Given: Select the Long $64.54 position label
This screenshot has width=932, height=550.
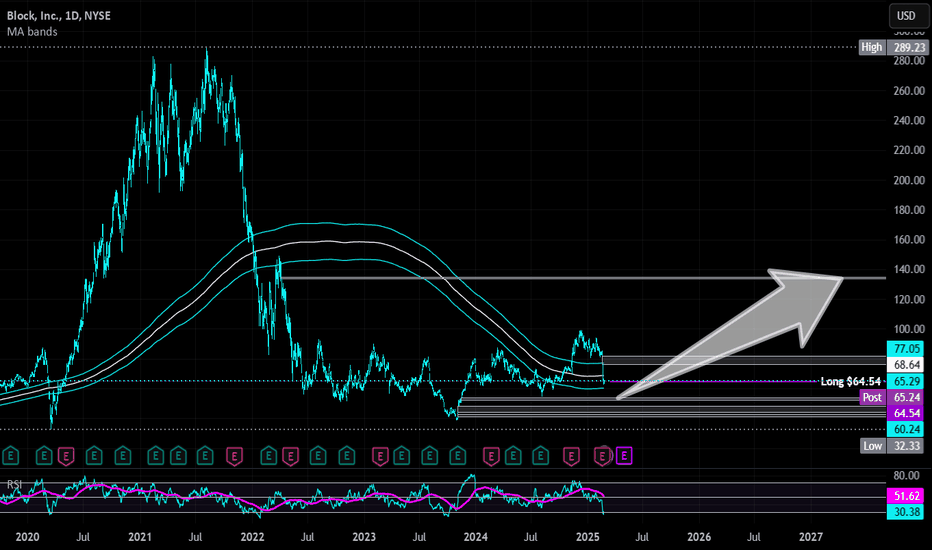Looking at the screenshot, I should click(x=851, y=381).
